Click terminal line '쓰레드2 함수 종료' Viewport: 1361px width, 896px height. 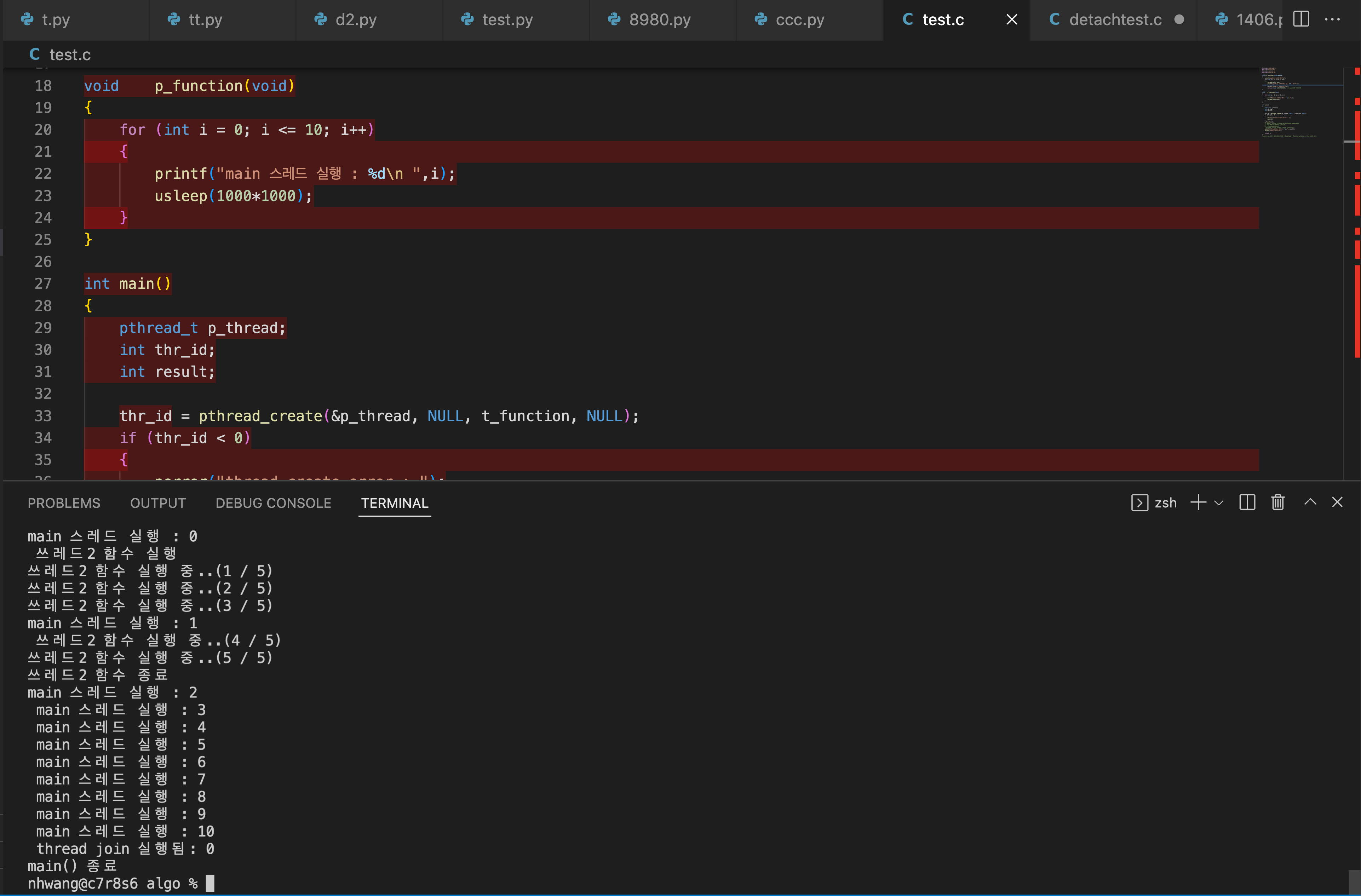click(x=98, y=675)
